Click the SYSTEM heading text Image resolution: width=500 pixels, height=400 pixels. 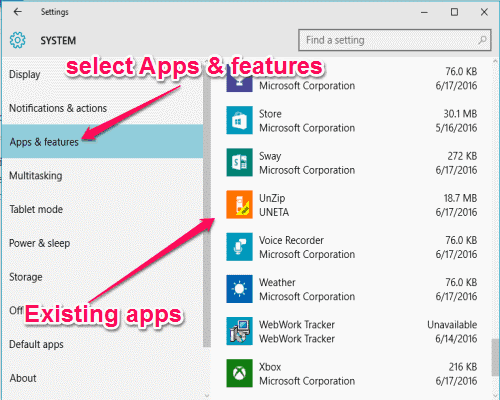coord(58,41)
